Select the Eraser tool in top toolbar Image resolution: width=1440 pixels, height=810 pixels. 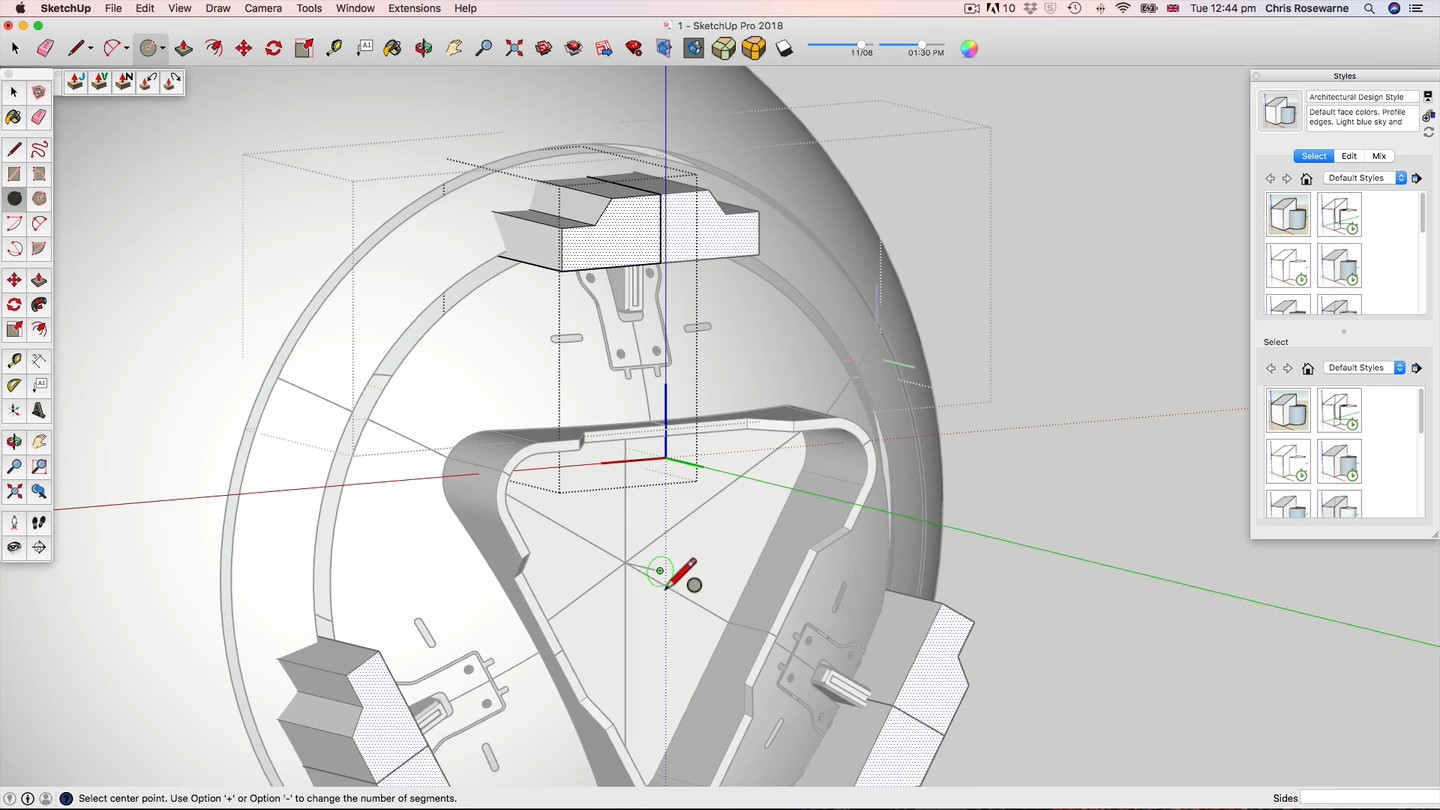tap(45, 48)
